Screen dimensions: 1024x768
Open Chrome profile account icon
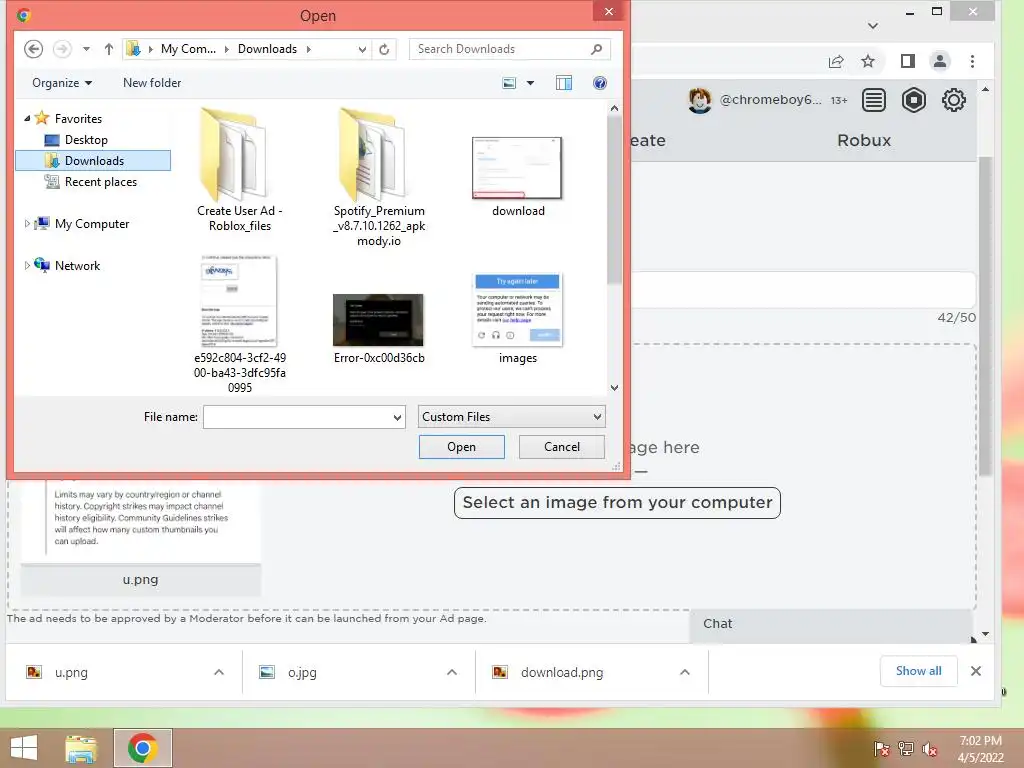pyautogui.click(x=940, y=61)
